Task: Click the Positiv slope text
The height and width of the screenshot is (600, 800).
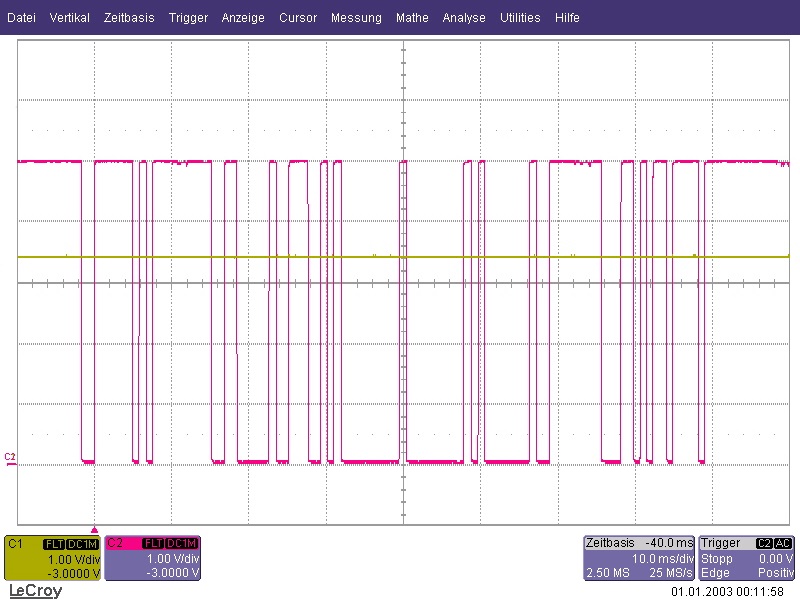Action: [x=776, y=573]
